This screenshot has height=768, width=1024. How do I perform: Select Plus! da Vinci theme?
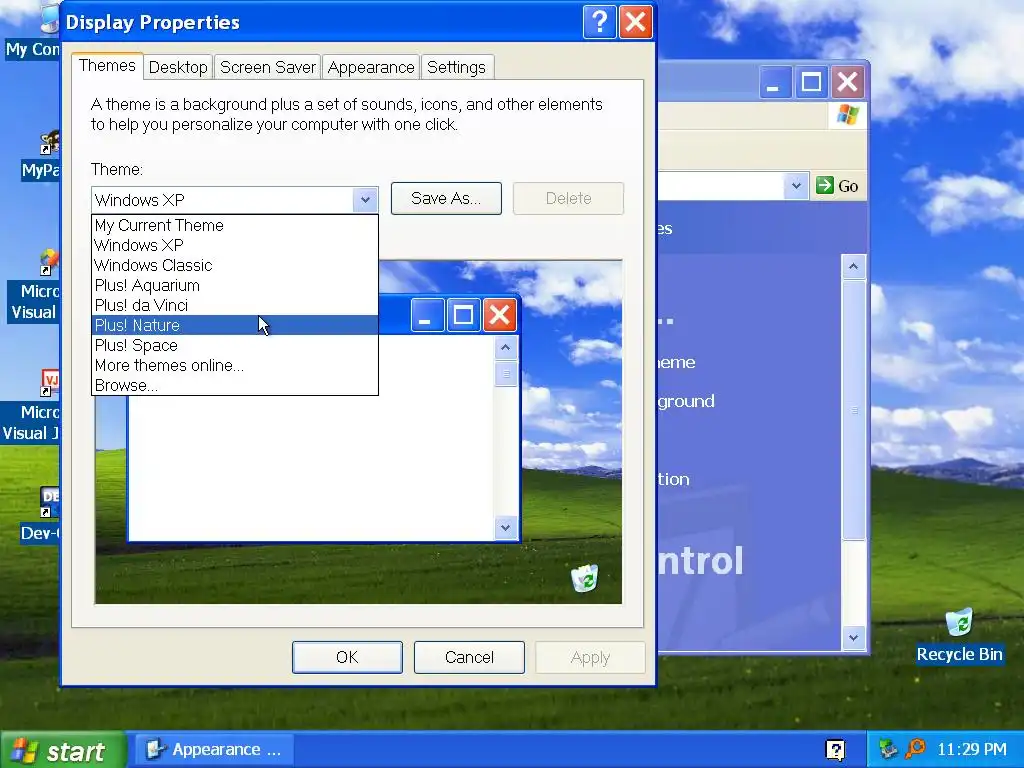(234, 305)
